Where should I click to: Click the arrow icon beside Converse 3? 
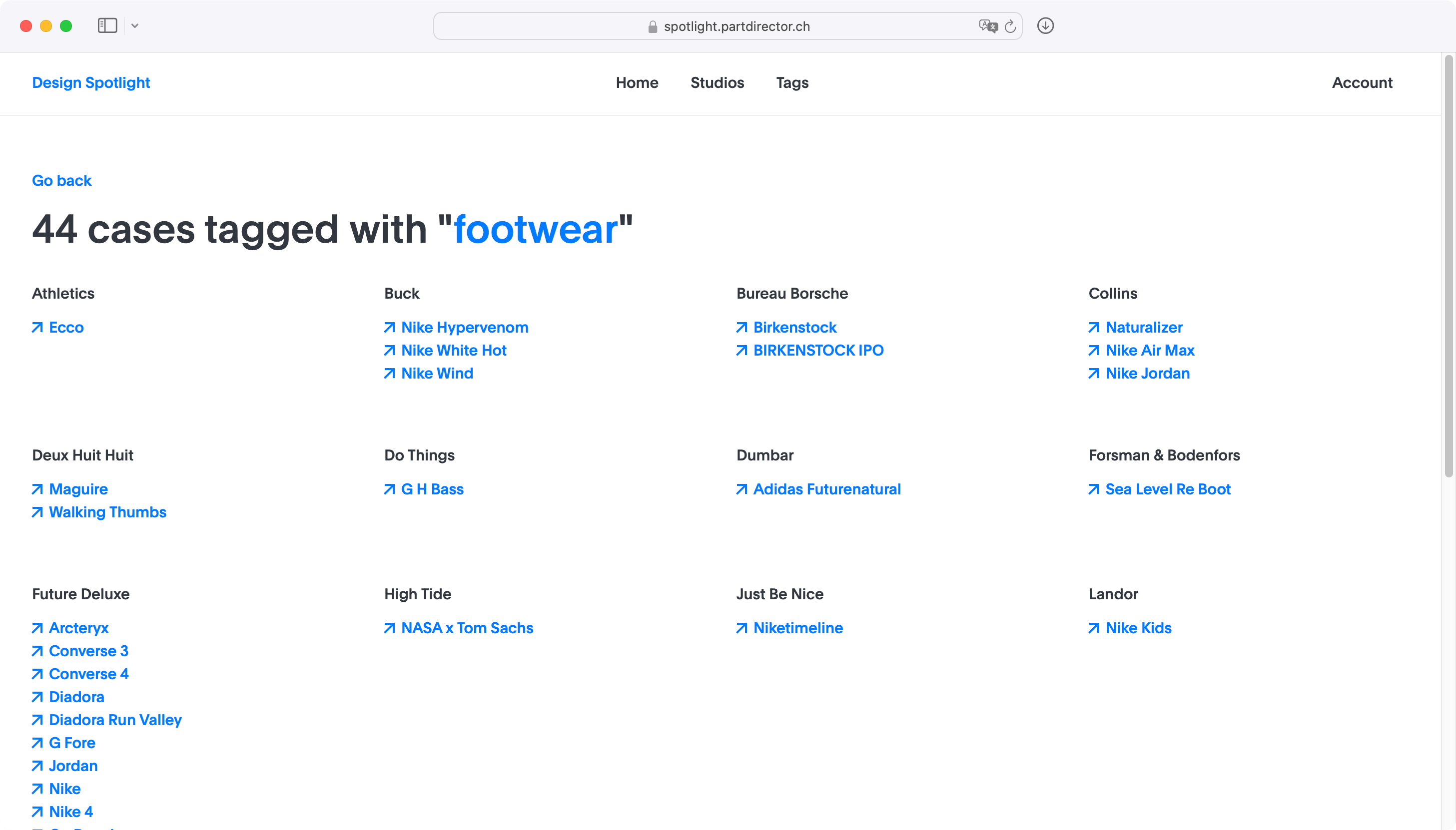click(37, 651)
